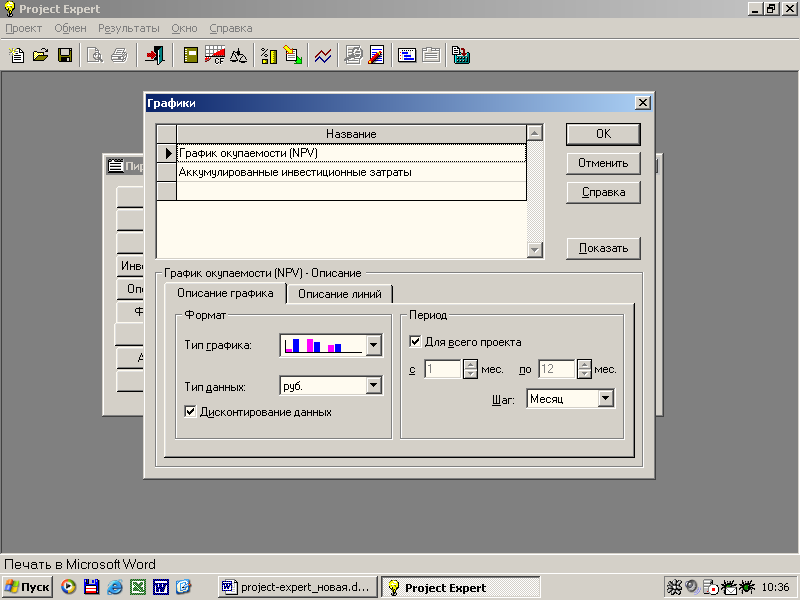Click Project Expert taskbar button
Screen dimensions: 800x600
pyautogui.click(x=461, y=587)
